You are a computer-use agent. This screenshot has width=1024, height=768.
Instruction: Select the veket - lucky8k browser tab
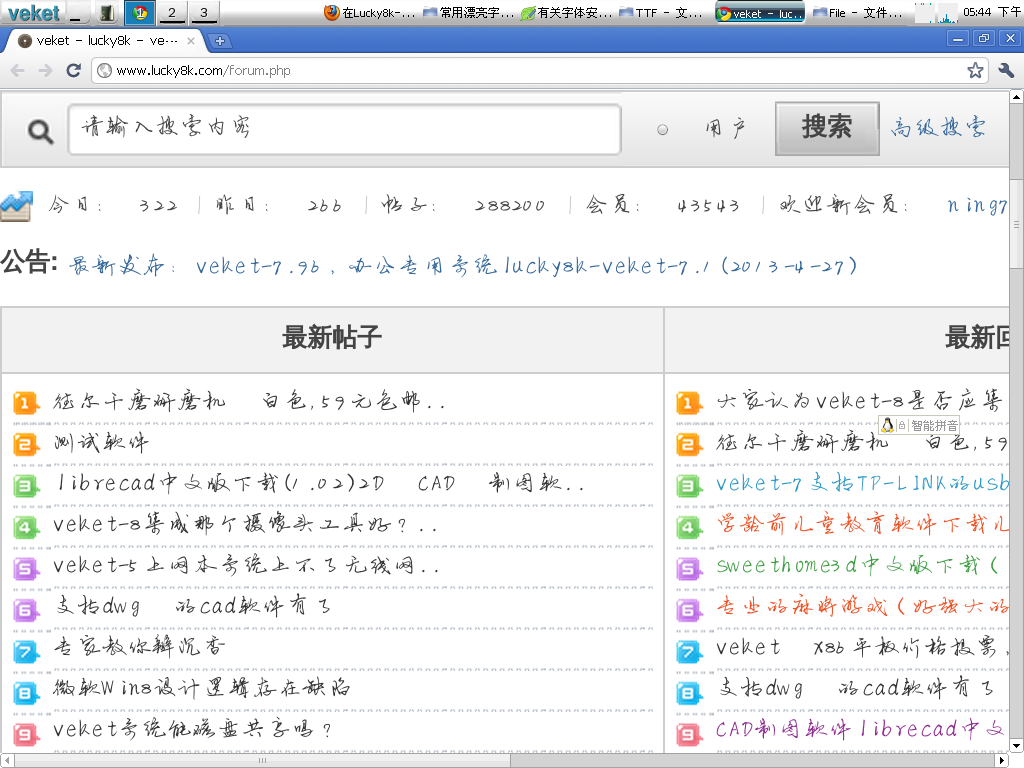[x=106, y=40]
